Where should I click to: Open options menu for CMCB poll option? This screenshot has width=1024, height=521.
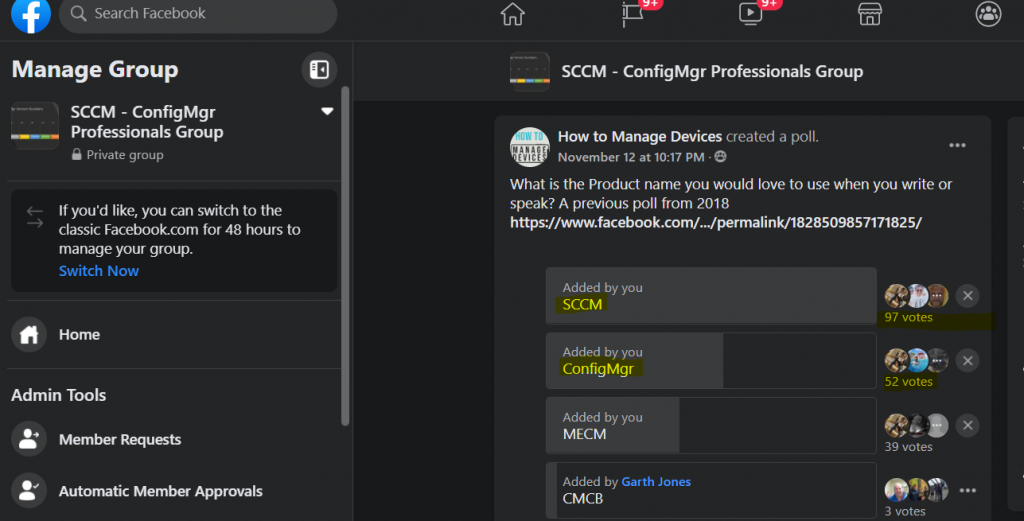[967, 490]
